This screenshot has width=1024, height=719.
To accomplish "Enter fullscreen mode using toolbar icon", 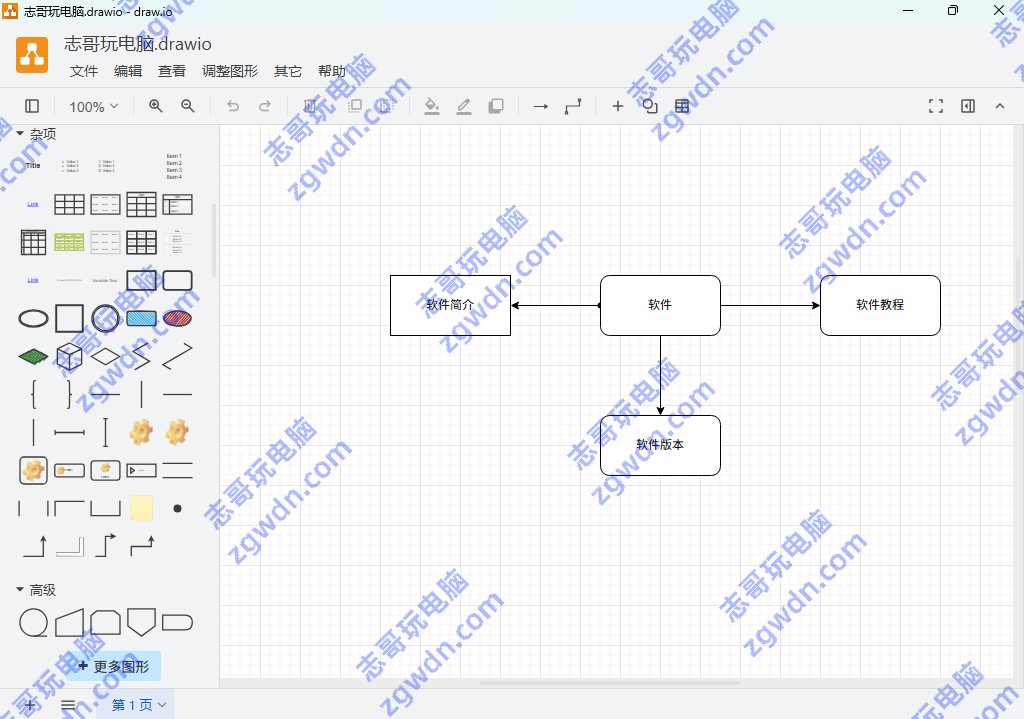I will [x=936, y=106].
